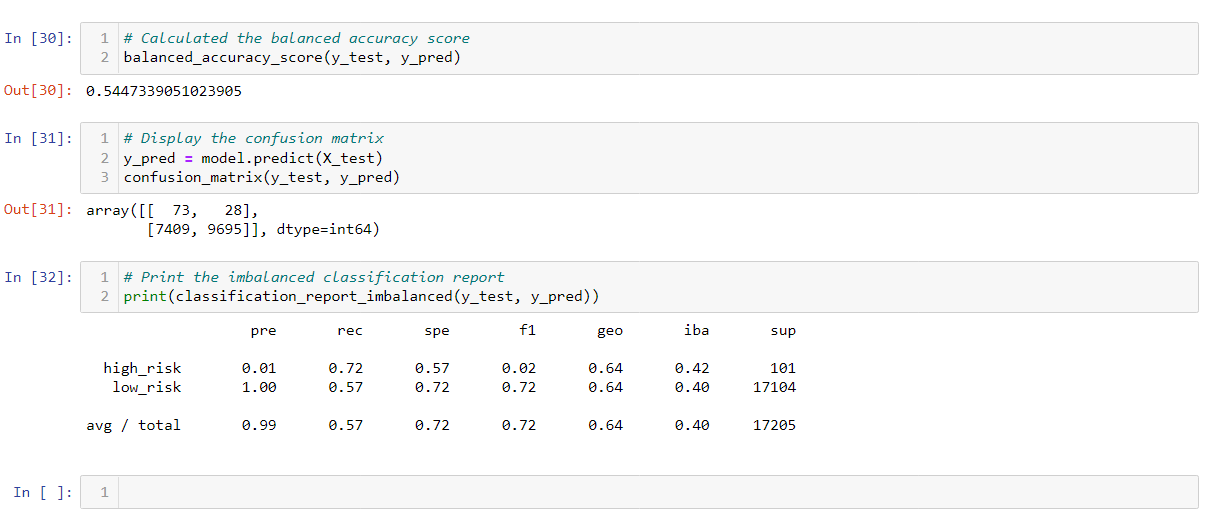
Task: Select comment 'Print the imbalanced classification report'
Action: [314, 277]
